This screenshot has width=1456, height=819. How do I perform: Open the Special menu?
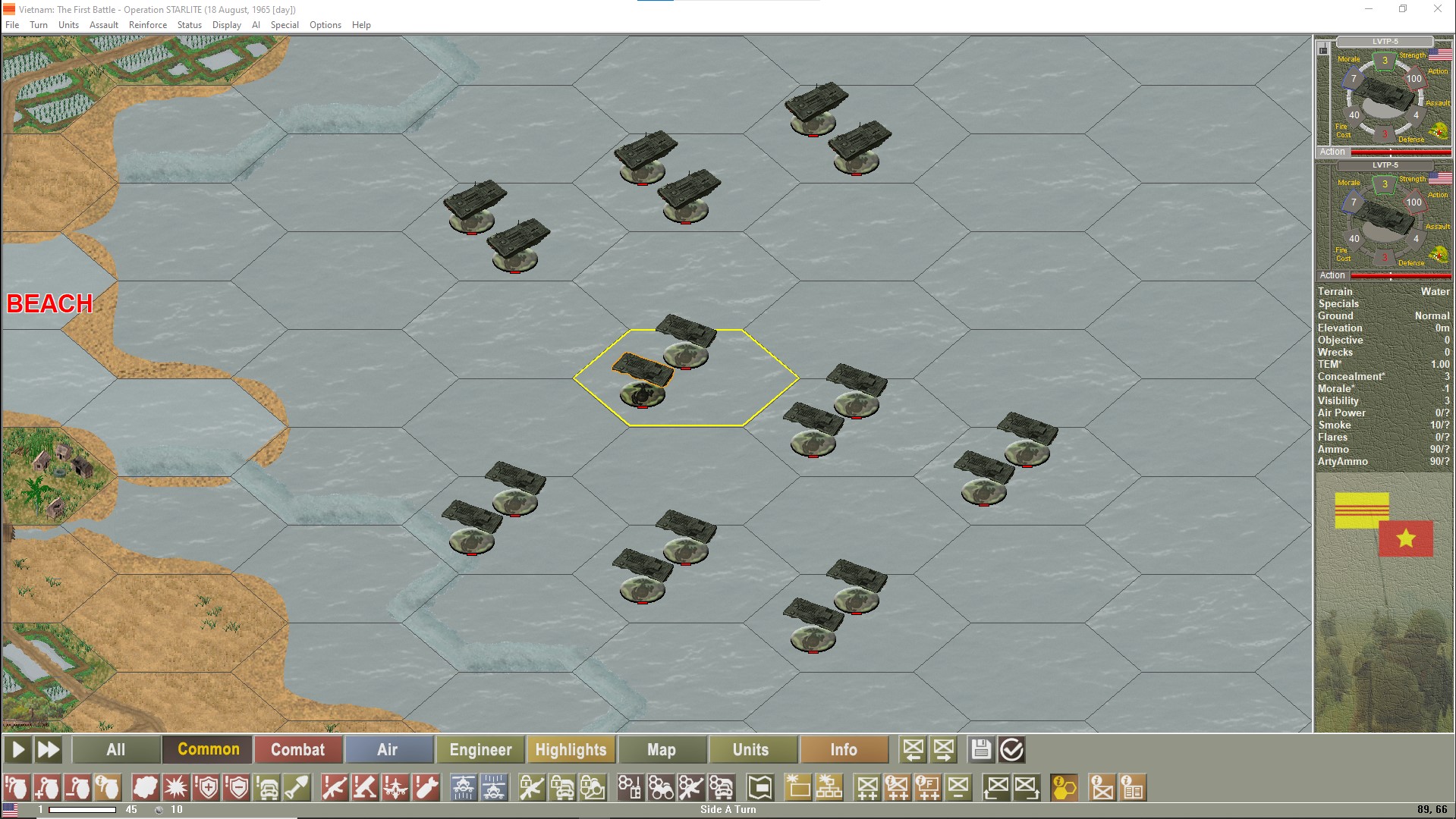[x=285, y=24]
